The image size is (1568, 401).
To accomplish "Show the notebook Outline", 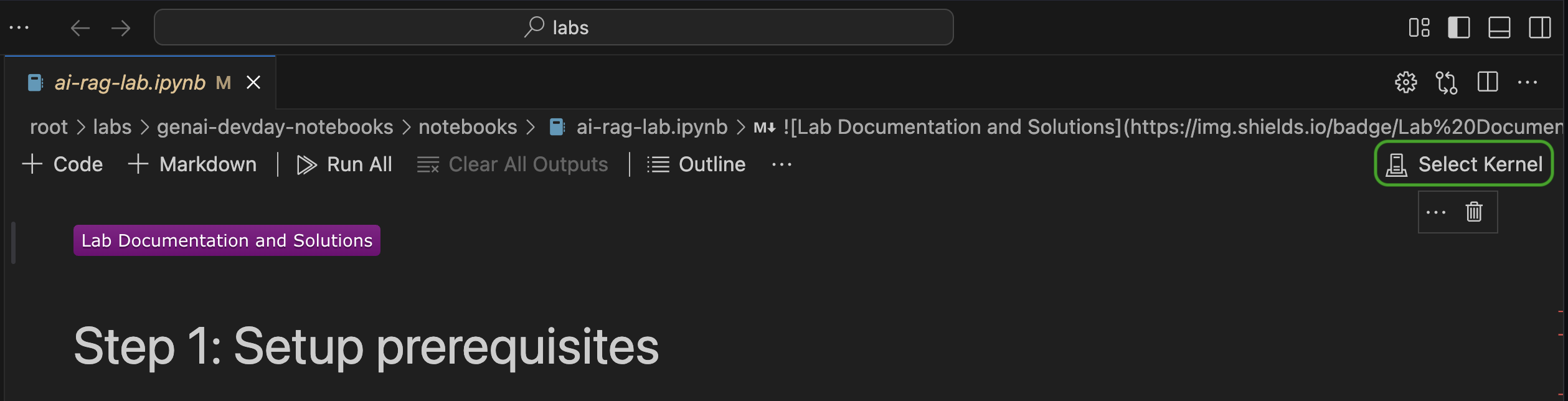I will (x=696, y=164).
